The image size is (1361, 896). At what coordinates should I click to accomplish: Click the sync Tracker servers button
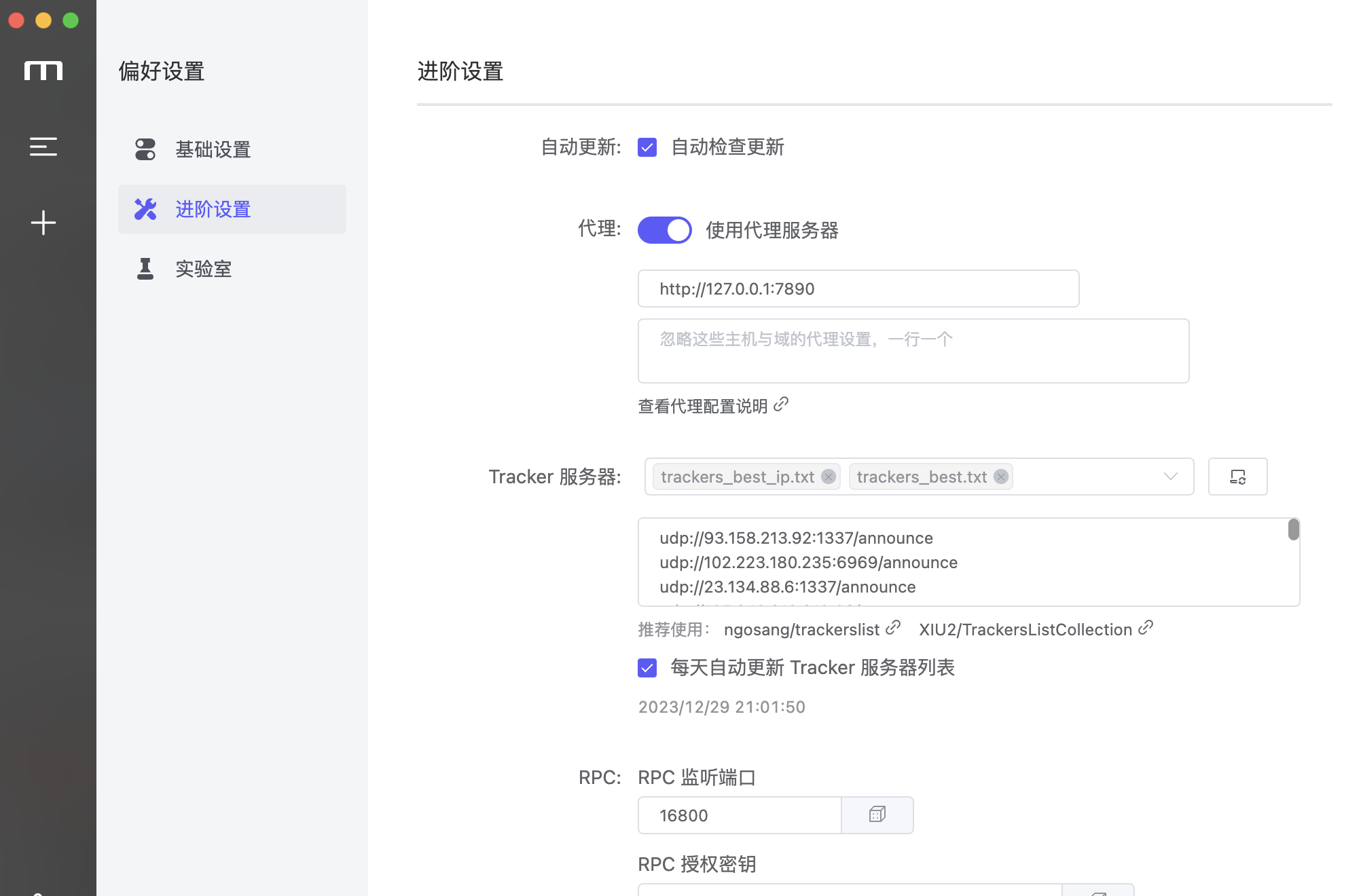click(x=1237, y=477)
